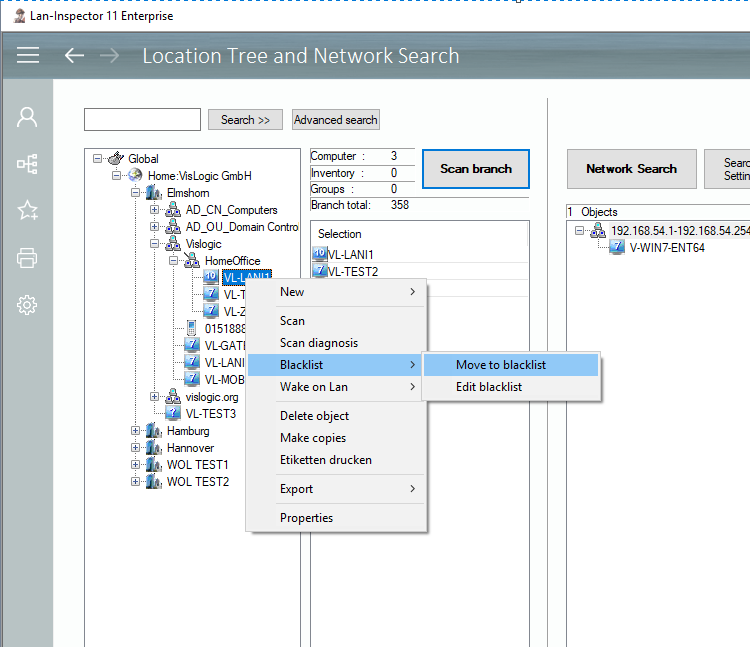Choose Move to blacklist
This screenshot has height=647, width=750.
click(x=501, y=365)
